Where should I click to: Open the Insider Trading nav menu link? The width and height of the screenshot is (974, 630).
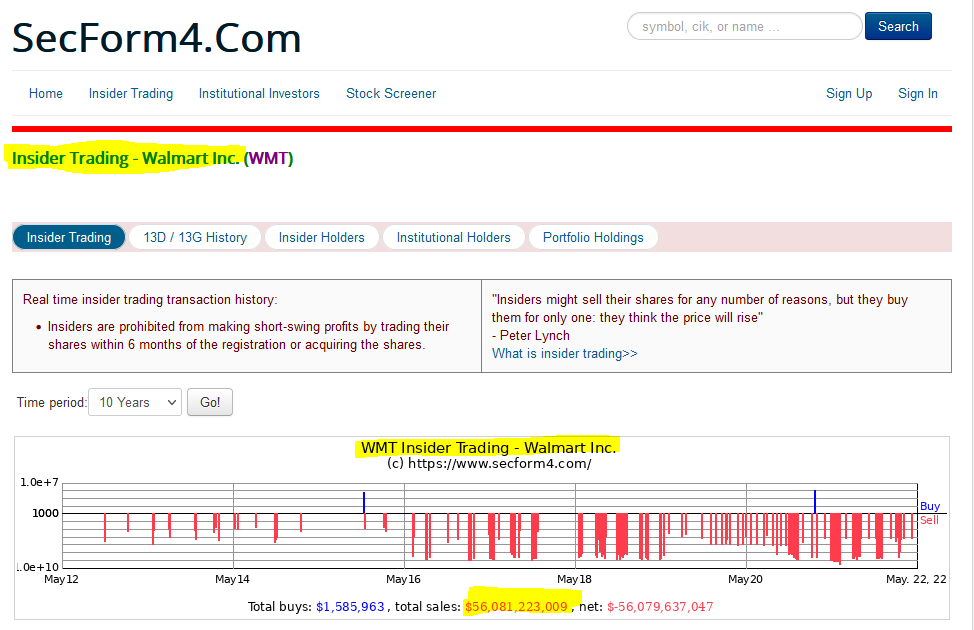coord(130,93)
